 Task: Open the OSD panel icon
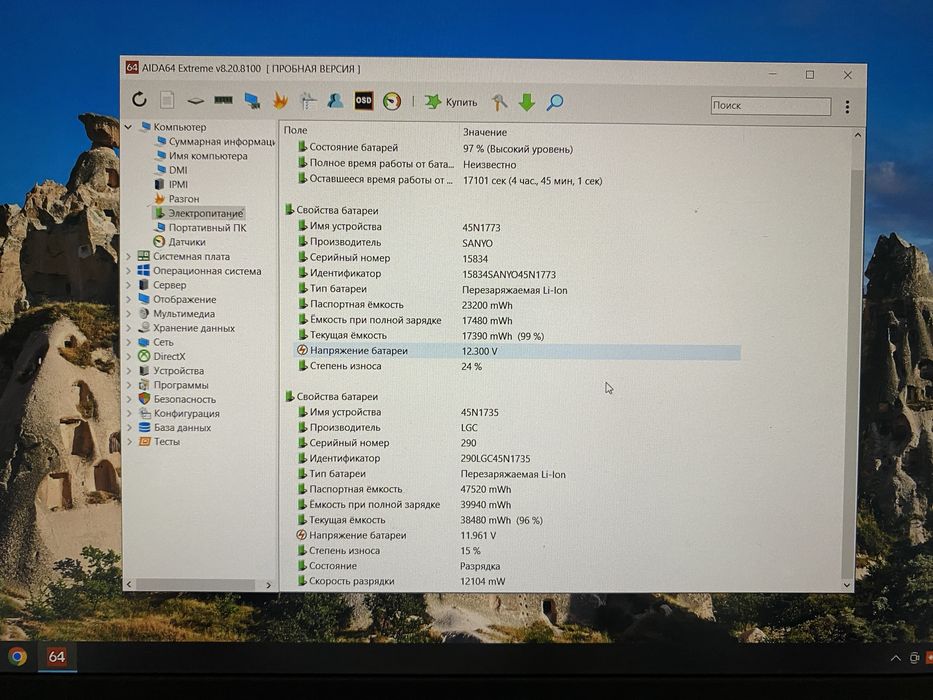pos(364,101)
